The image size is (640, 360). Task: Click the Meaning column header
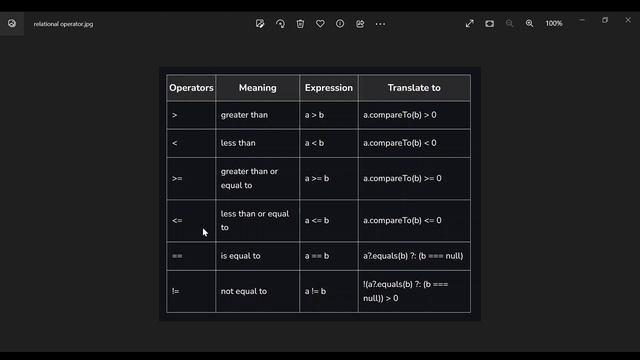[258, 88]
